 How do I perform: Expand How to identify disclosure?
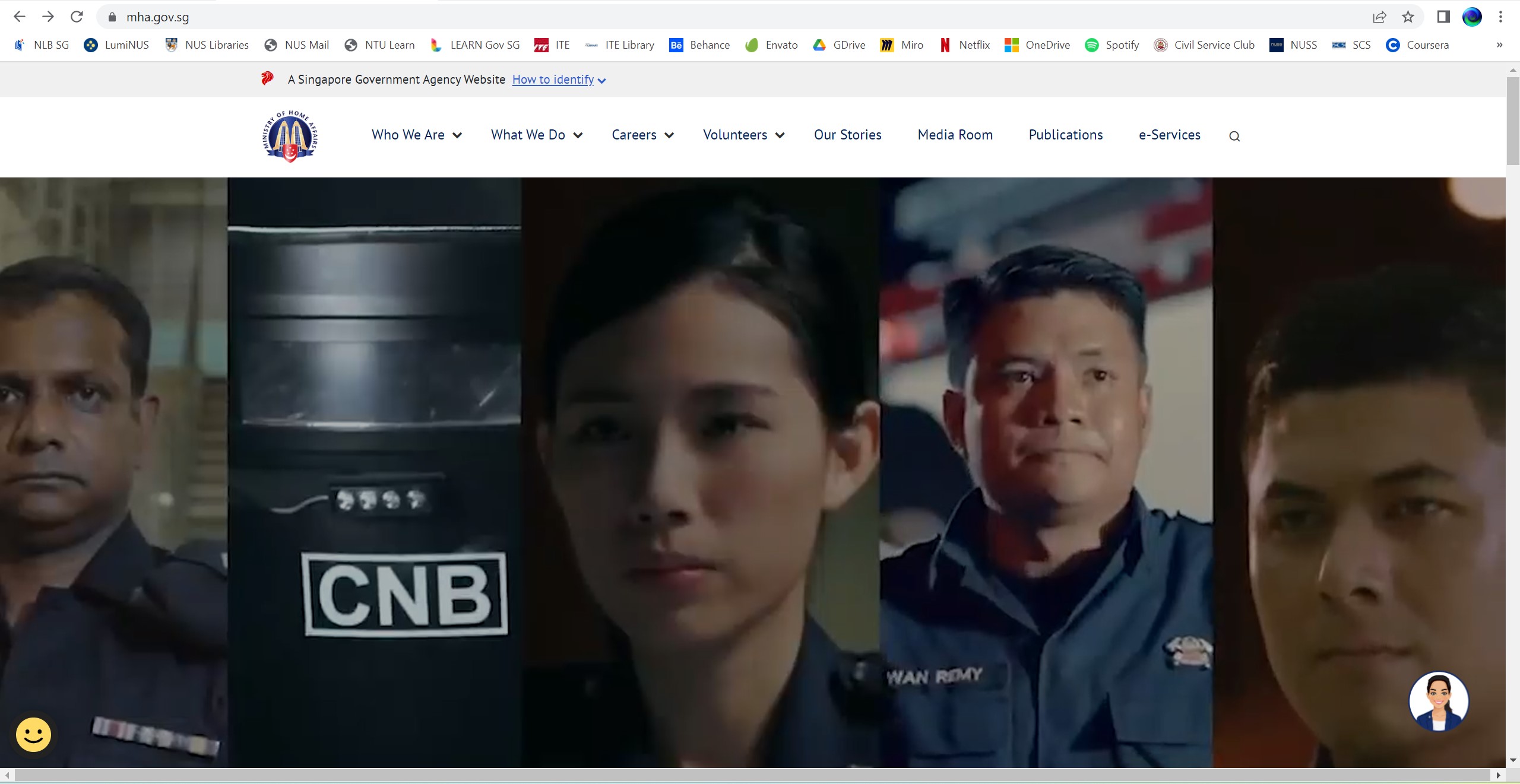(x=559, y=80)
